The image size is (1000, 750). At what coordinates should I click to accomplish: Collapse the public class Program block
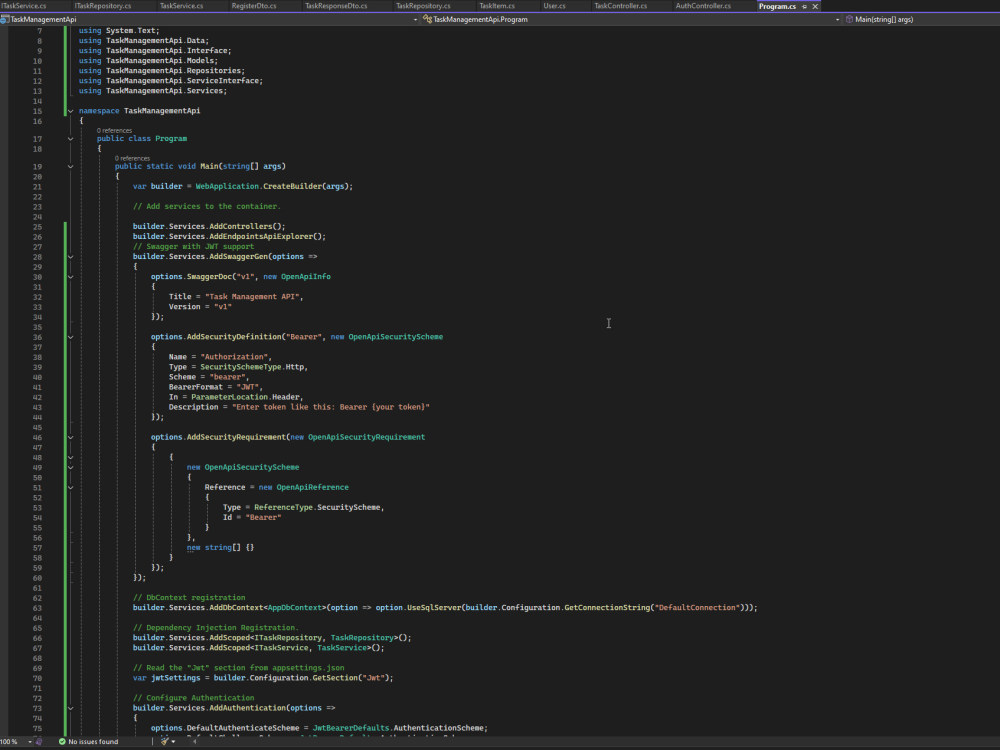coord(71,138)
